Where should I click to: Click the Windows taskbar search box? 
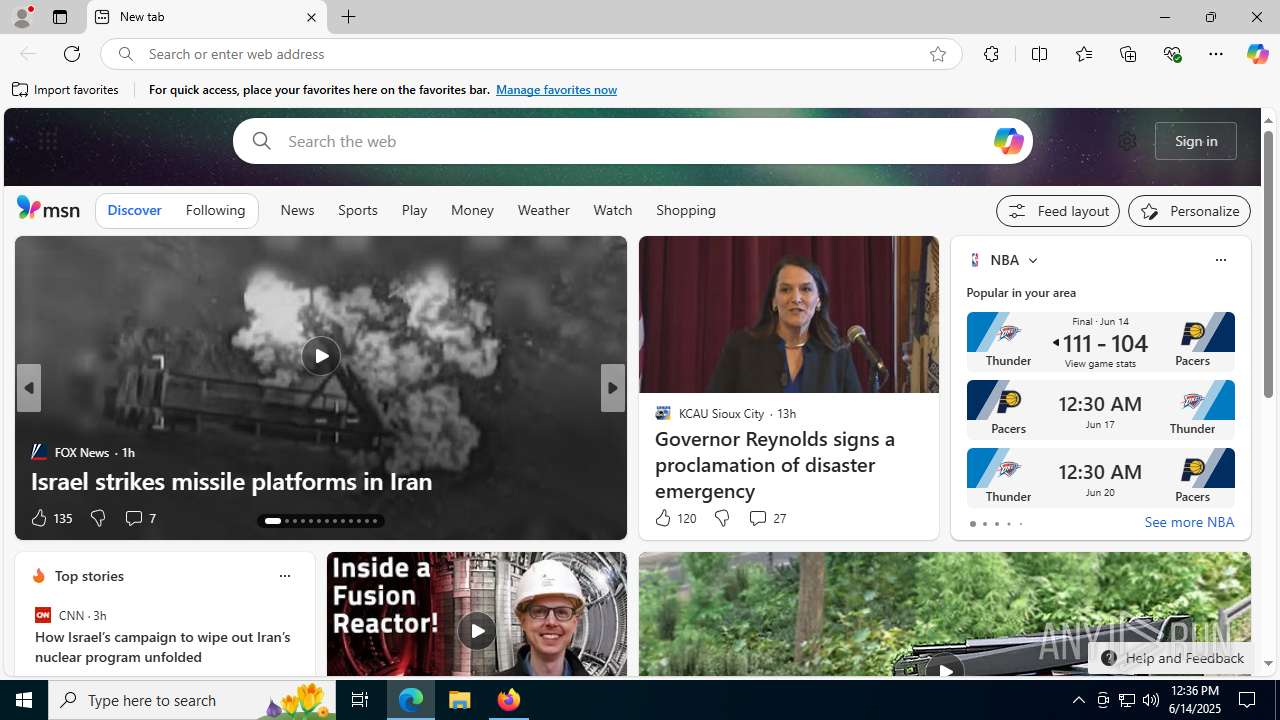click(x=192, y=700)
